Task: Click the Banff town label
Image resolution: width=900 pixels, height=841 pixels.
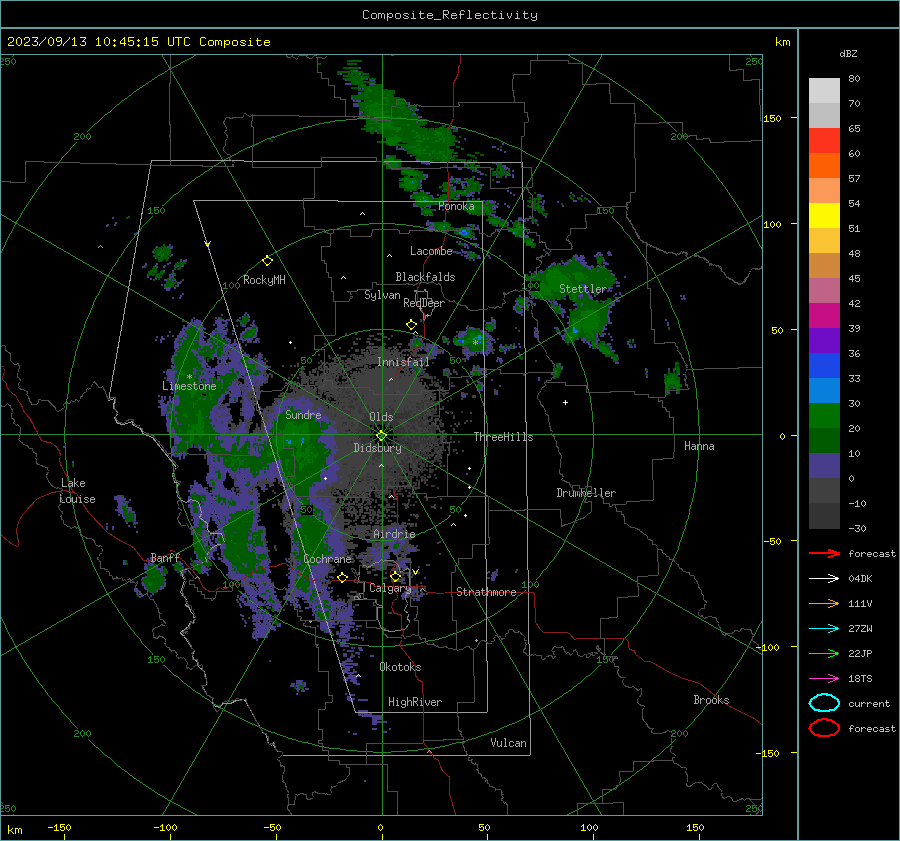Action: 165,557
